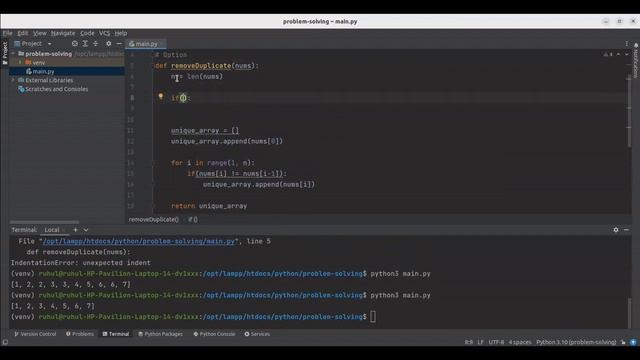The height and width of the screenshot is (360, 640).
Task: Click the lightbulb intention icon in the editor
Action: point(161,97)
